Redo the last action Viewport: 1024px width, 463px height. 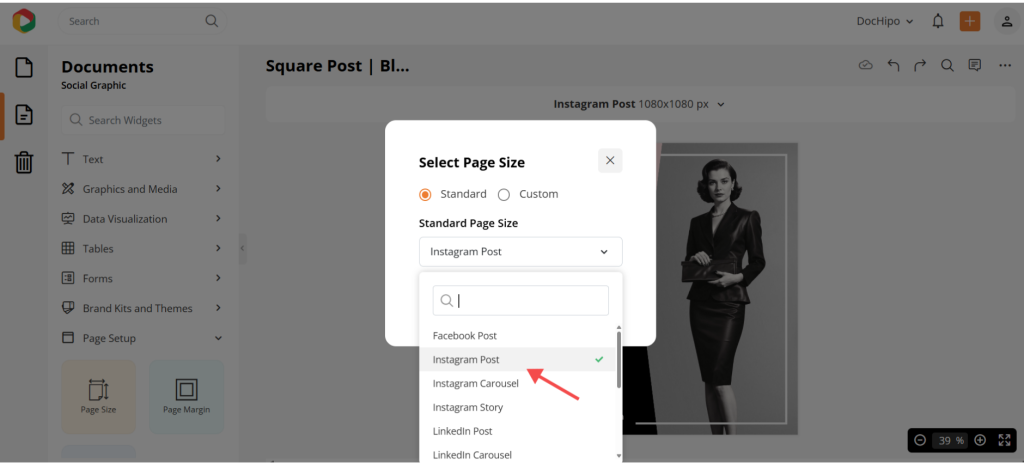tap(920, 65)
